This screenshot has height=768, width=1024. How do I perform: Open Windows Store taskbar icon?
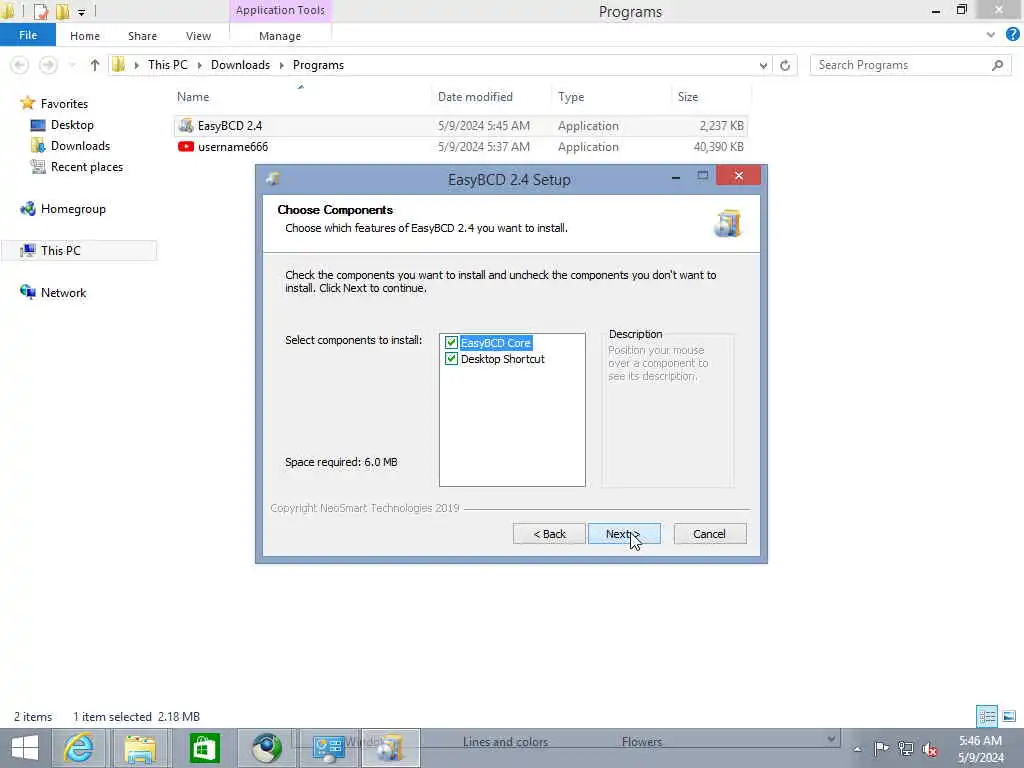point(204,748)
